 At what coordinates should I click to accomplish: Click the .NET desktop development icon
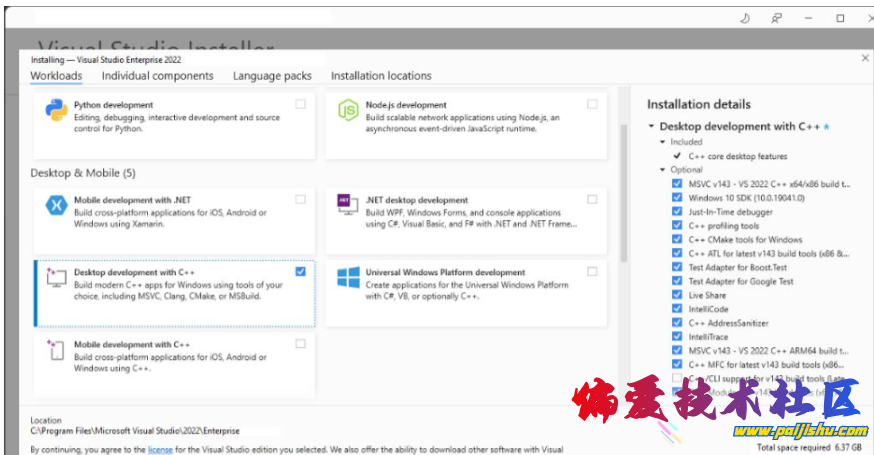point(348,206)
